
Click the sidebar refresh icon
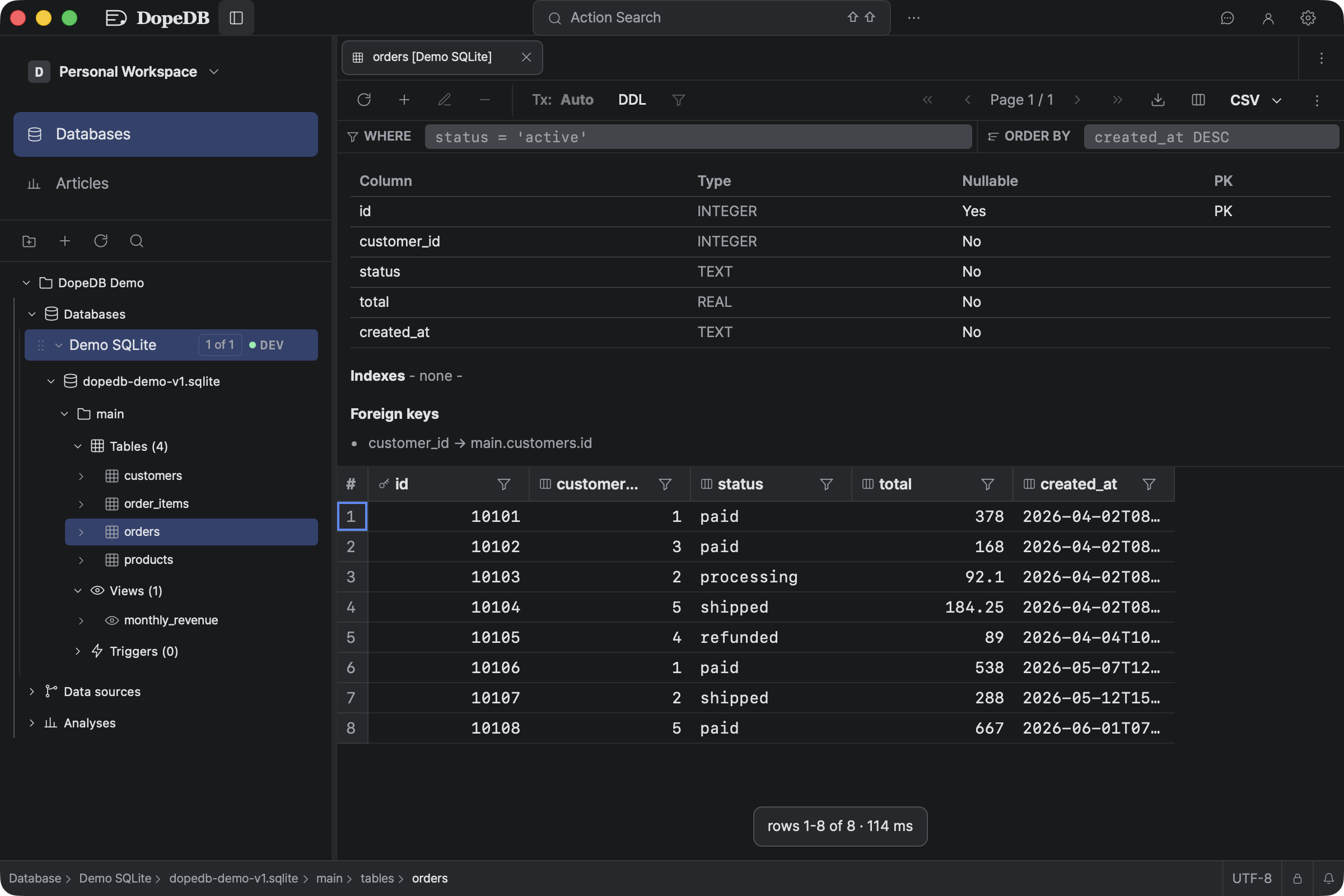(101, 241)
